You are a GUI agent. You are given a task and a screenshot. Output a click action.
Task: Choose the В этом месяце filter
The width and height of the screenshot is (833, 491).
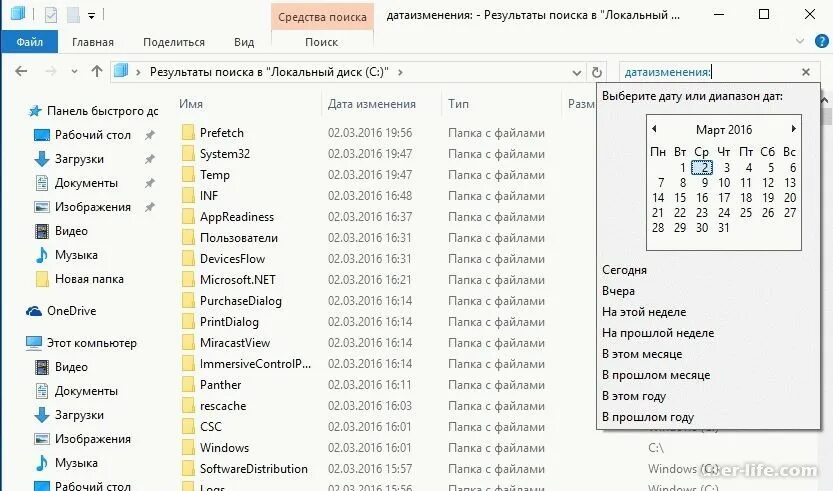coord(642,354)
